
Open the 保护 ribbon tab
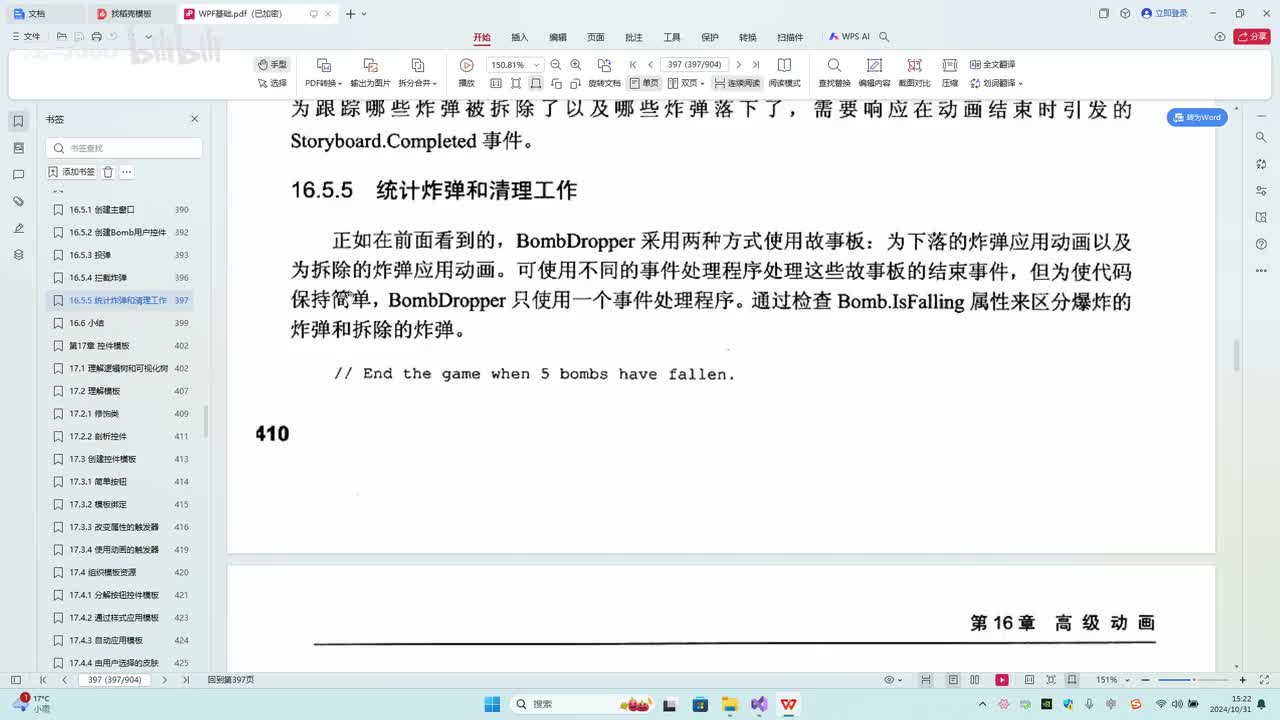(x=710, y=37)
